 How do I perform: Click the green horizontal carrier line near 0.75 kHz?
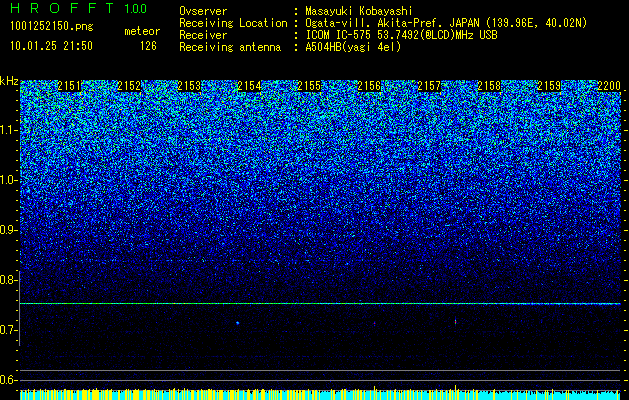coord(320,304)
